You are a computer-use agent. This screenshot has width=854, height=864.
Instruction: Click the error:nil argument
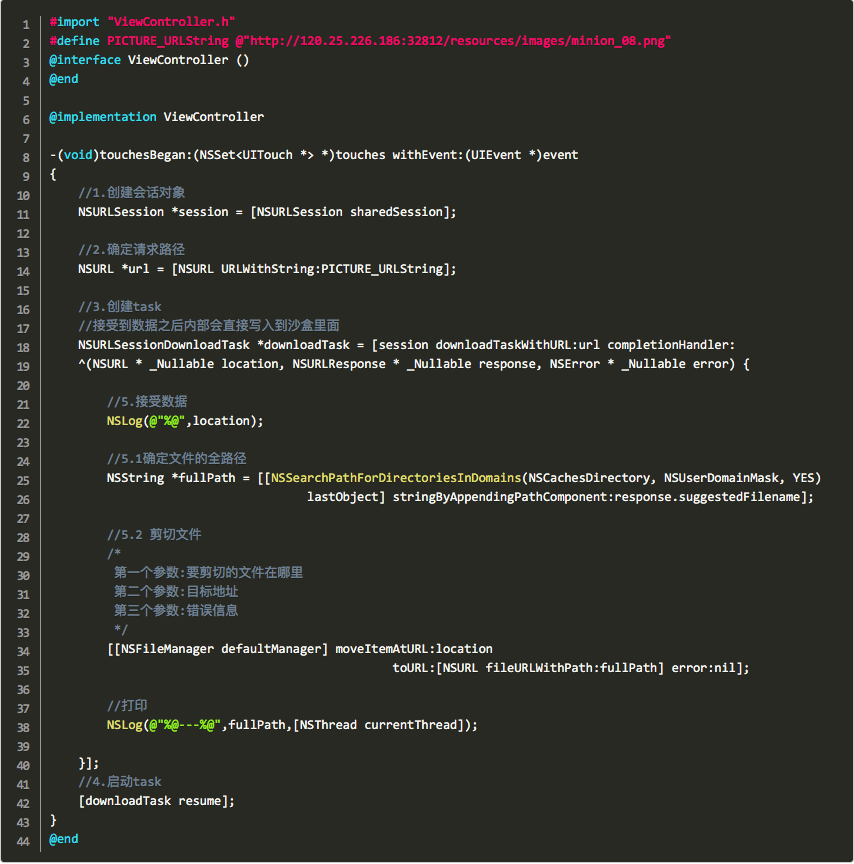coord(702,668)
